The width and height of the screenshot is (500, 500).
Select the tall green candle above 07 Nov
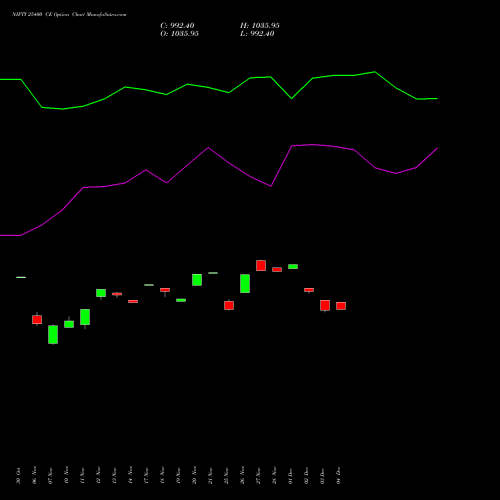[53, 334]
